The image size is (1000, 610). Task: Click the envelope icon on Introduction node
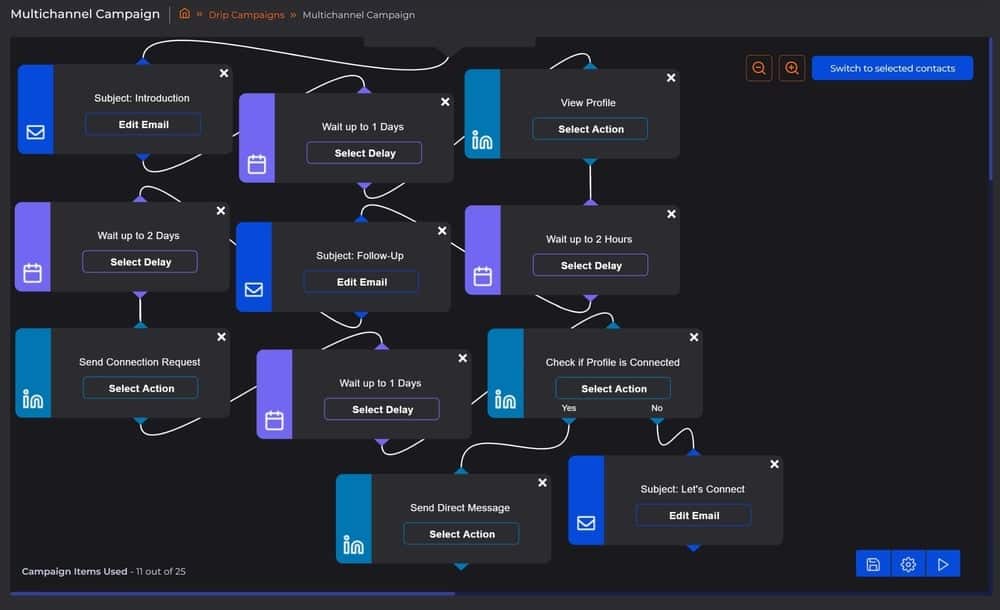[x=35, y=132]
